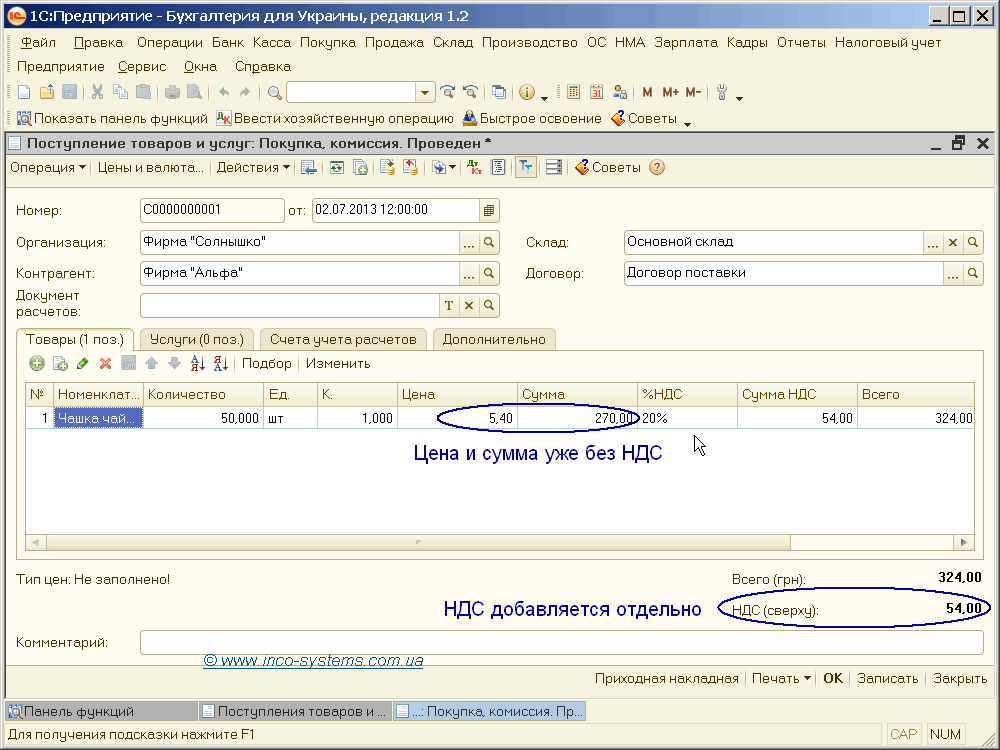Open the Файл menu

tap(38, 43)
